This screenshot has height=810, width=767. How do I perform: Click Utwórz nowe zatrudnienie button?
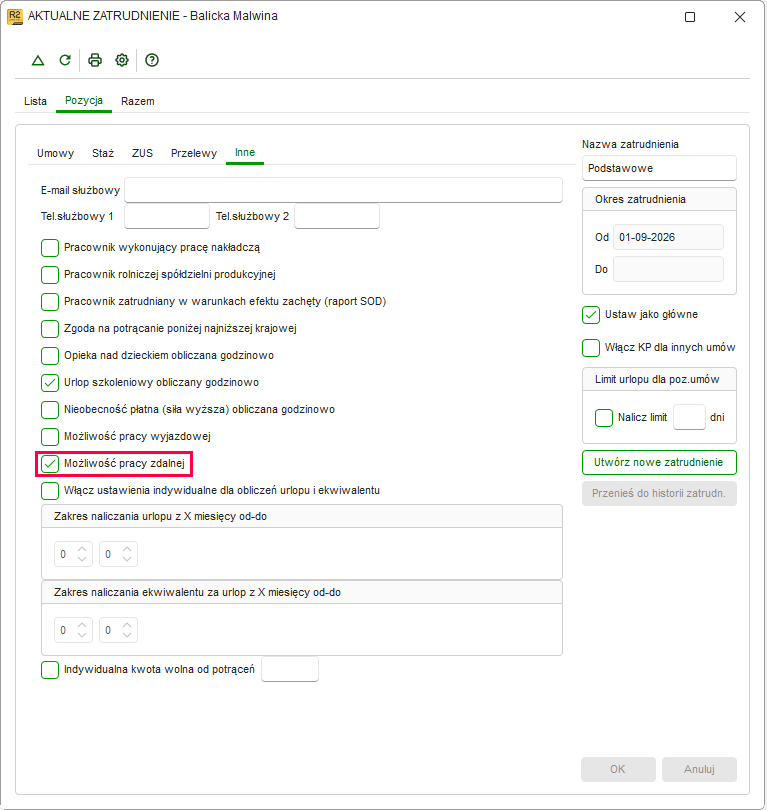pos(659,462)
